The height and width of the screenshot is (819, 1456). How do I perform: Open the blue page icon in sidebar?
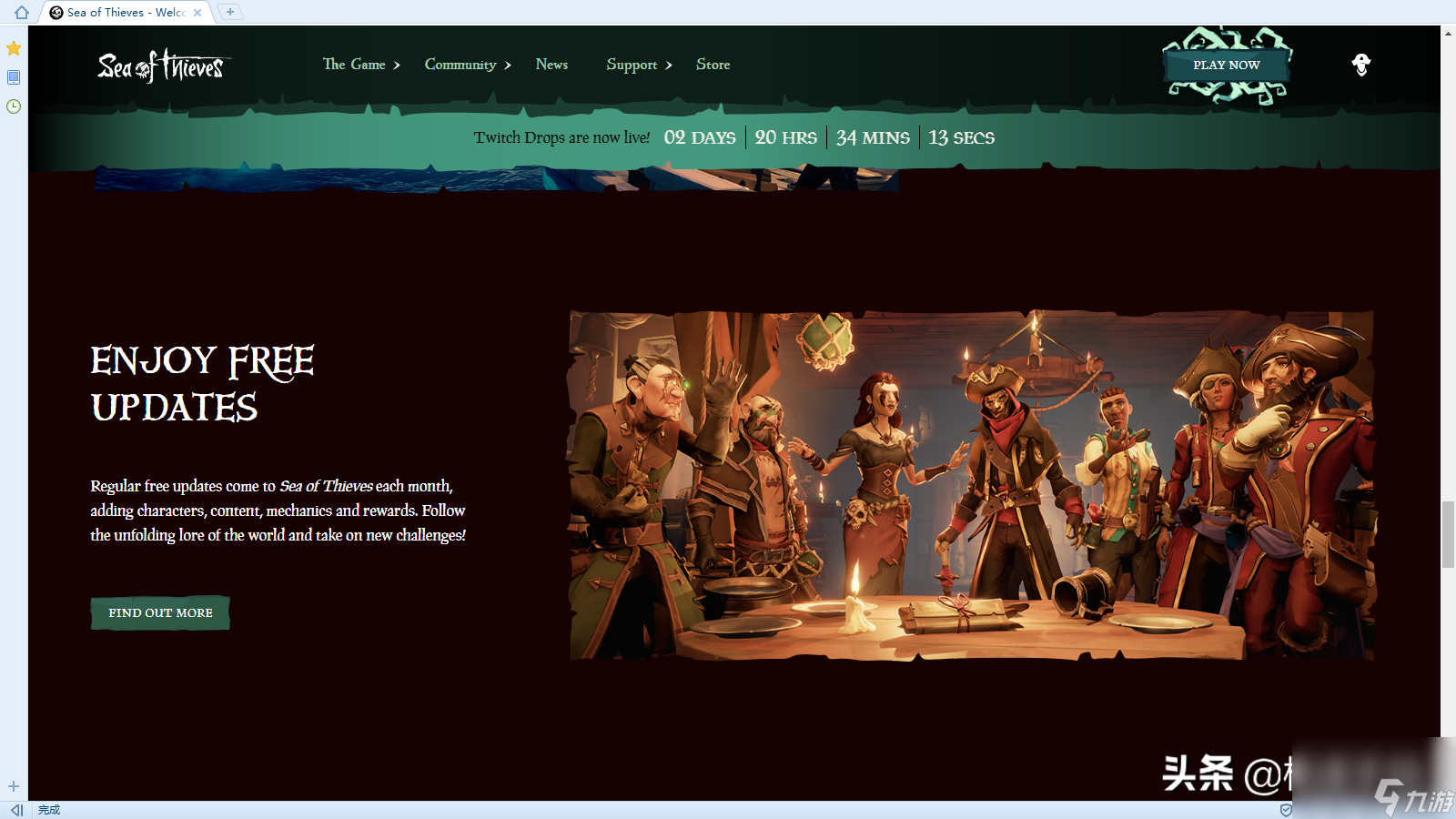click(x=14, y=77)
